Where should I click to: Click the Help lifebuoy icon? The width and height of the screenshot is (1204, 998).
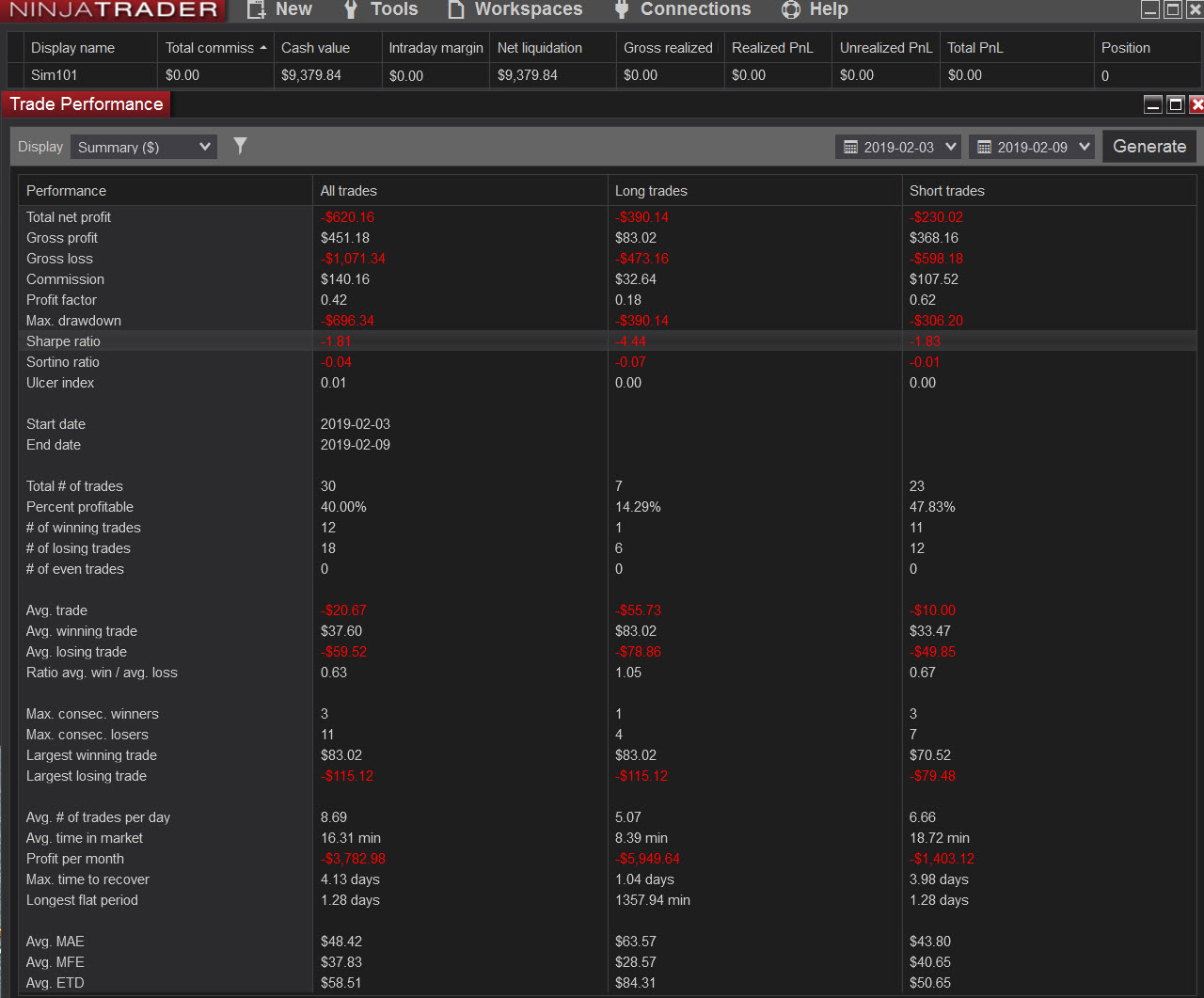[791, 9]
